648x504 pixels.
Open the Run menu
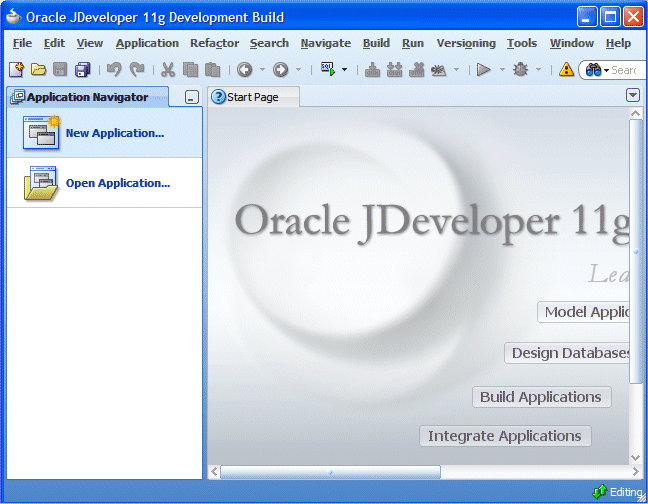pyautogui.click(x=413, y=43)
